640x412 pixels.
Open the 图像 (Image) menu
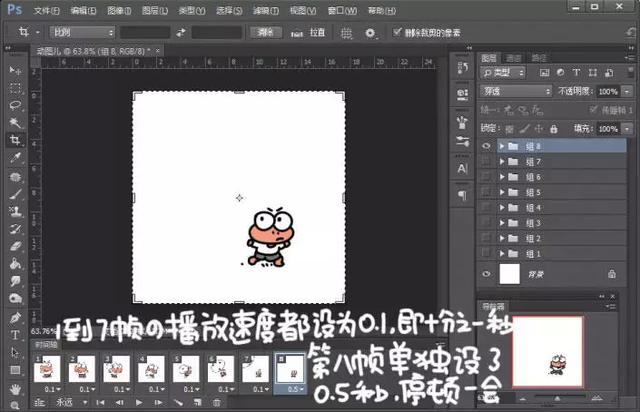119,11
